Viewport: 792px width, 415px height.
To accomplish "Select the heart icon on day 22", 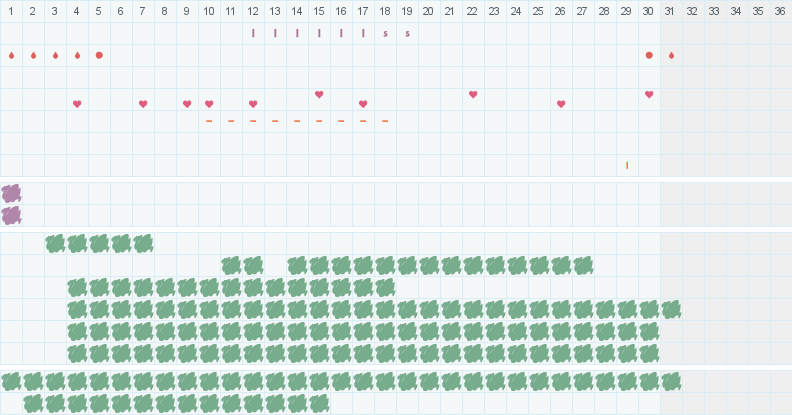I will point(473,94).
